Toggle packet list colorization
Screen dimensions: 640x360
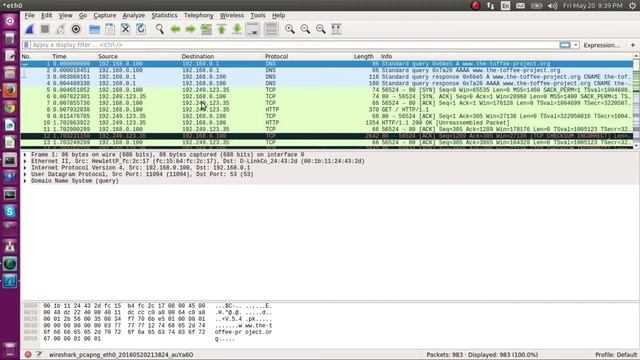click(271, 29)
